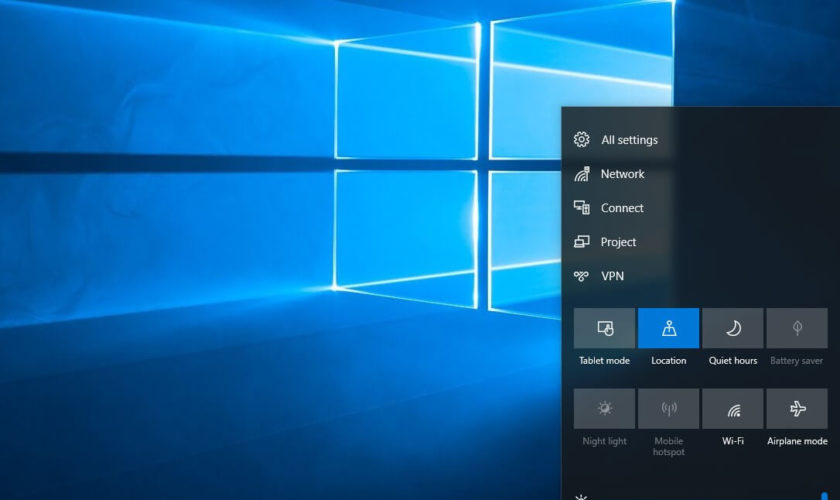Click the Connect devices icon
840x500 pixels.
(582, 208)
